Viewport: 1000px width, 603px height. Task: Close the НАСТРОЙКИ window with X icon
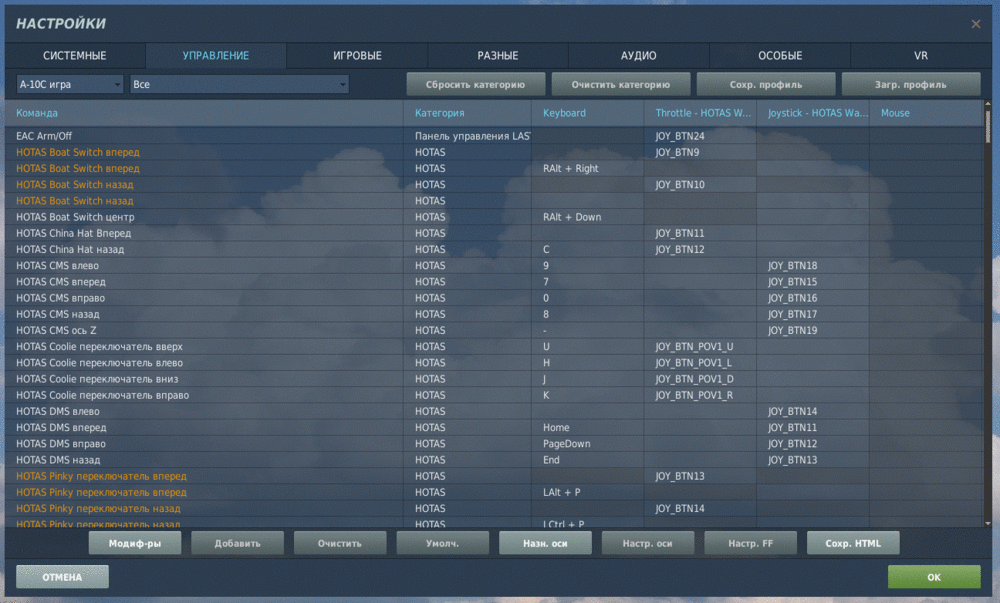pyautogui.click(x=976, y=24)
